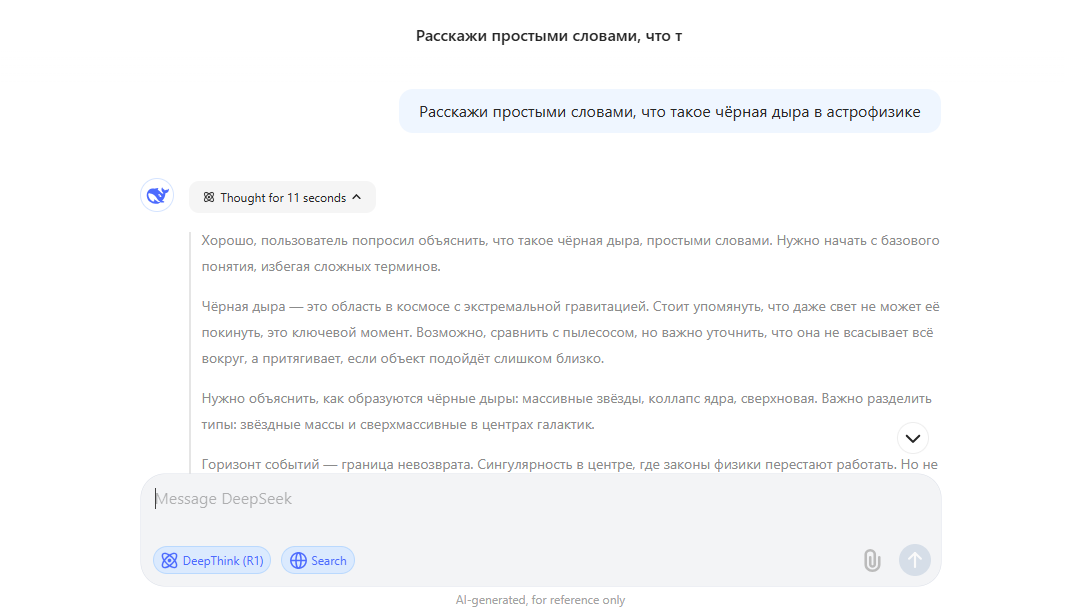
Task: Jump to bottom with round down-arrow button
Action: [912, 438]
